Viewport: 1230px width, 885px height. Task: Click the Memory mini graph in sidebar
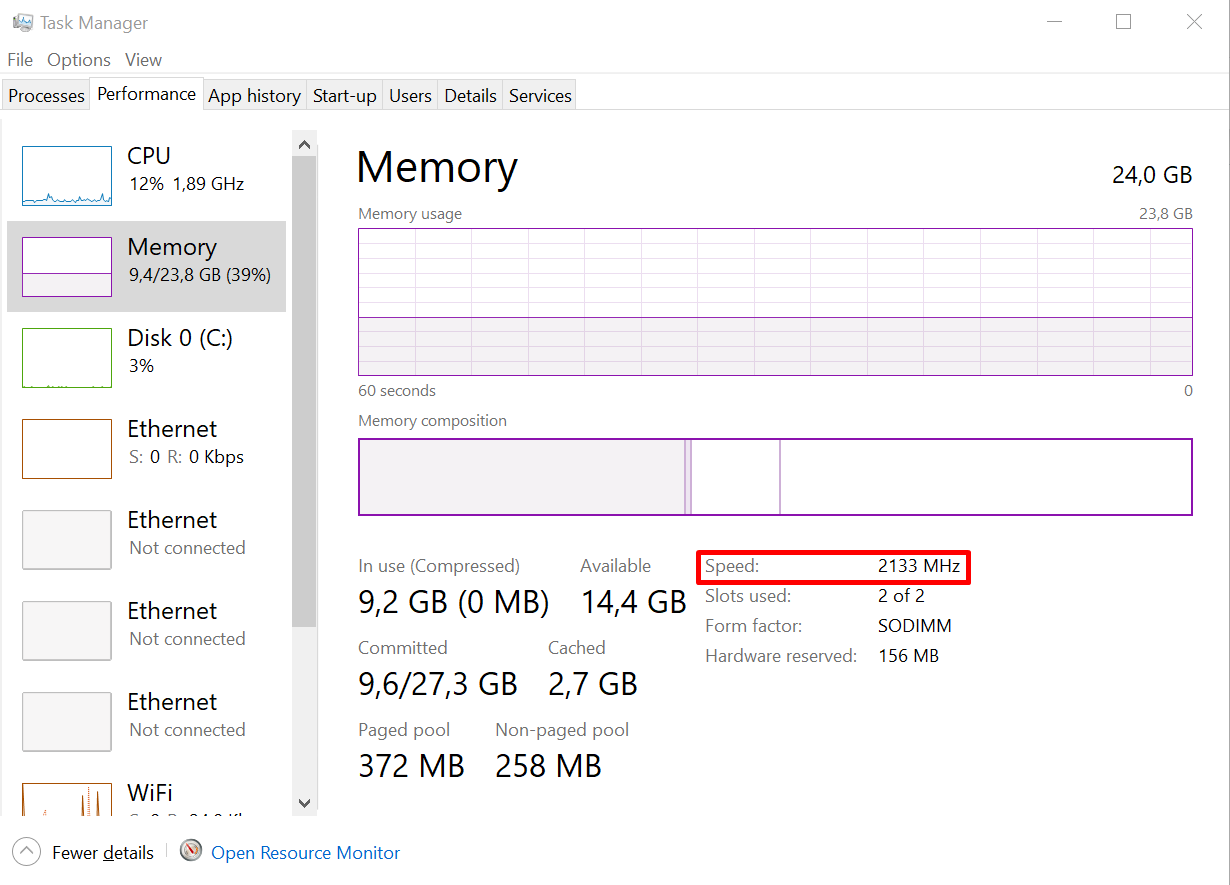(67, 267)
